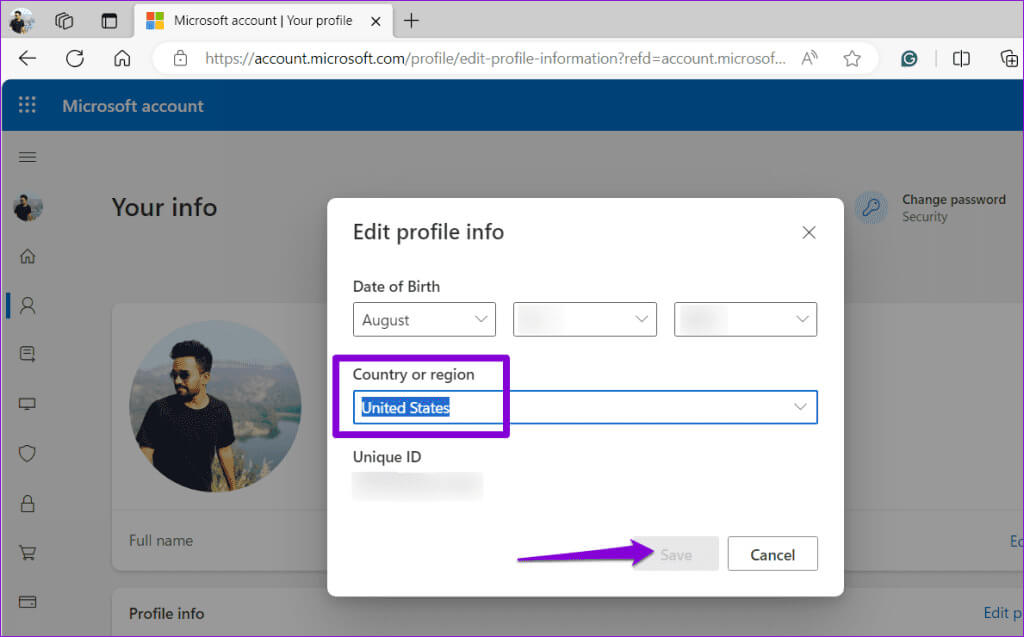The image size is (1024, 637).
Task: Toggle the vertical tabs icon
Action: tap(109, 21)
